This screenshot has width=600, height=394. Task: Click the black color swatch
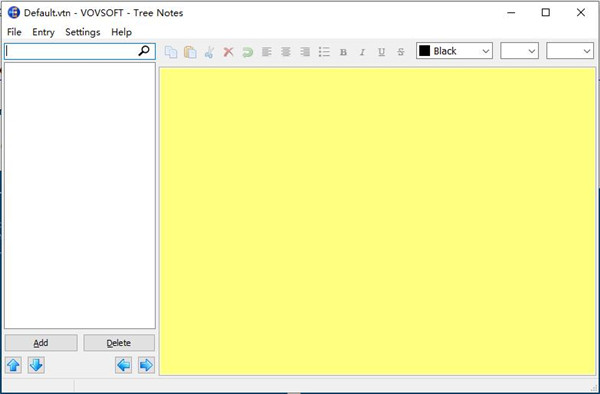(424, 51)
